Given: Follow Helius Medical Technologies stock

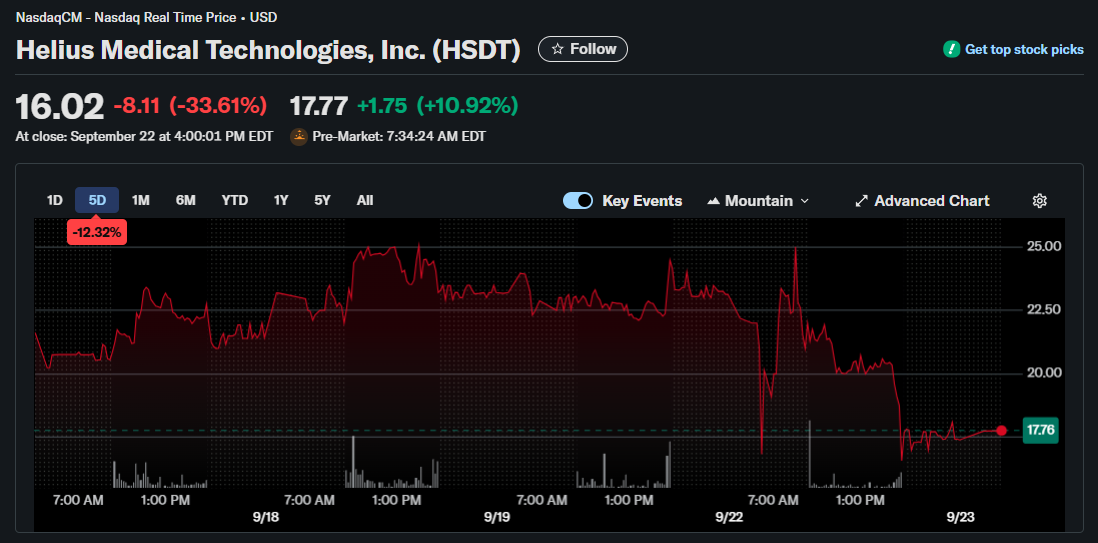Looking at the screenshot, I should point(583,49).
